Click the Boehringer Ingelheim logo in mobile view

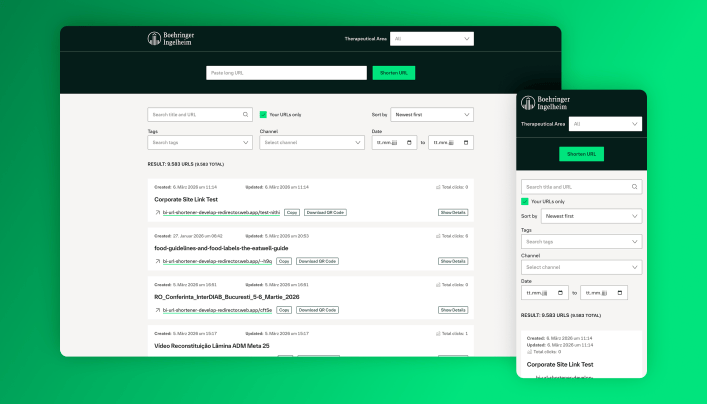546,103
